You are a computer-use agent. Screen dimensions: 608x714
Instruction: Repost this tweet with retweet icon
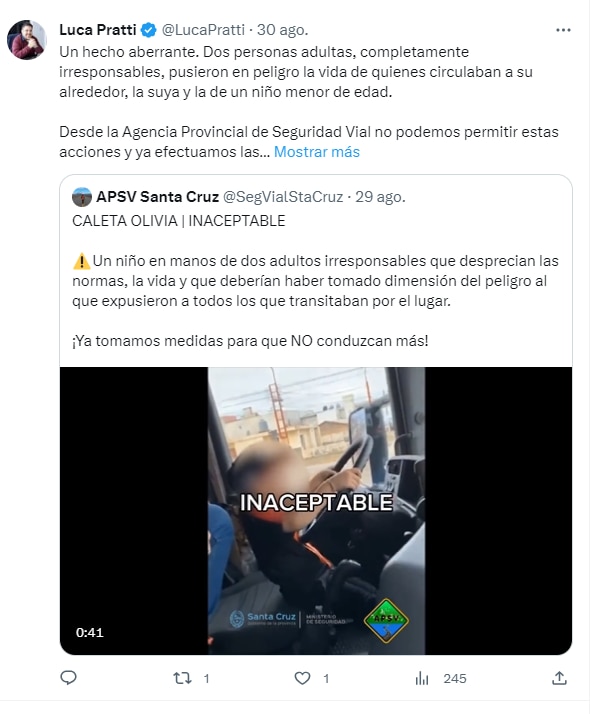point(182,678)
